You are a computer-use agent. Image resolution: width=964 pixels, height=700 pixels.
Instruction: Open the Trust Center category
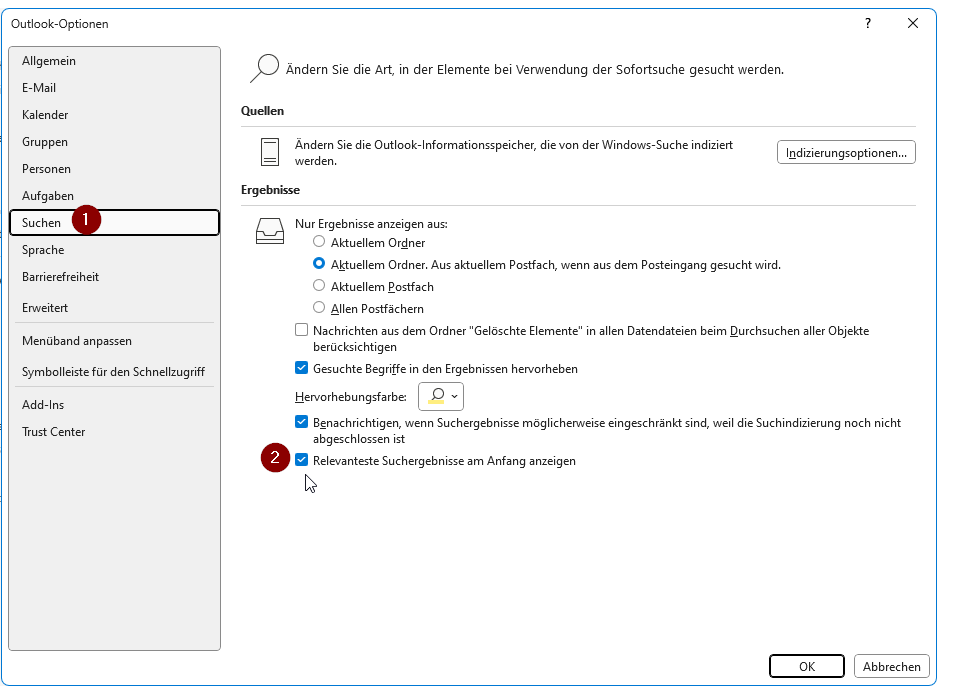click(114, 432)
